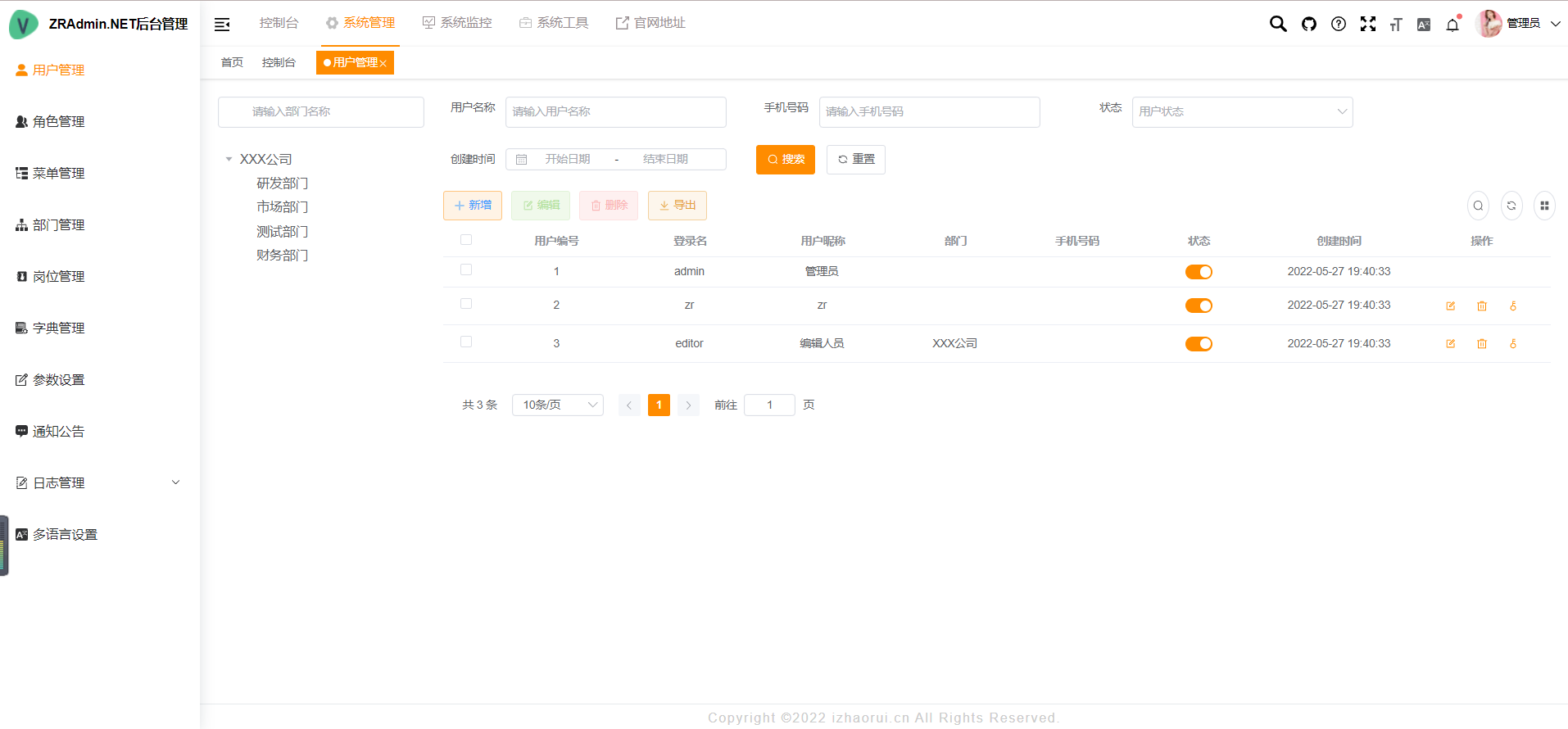Open the 10条/页 page size dropdown
This screenshot has width=1568, height=729.
[557, 405]
